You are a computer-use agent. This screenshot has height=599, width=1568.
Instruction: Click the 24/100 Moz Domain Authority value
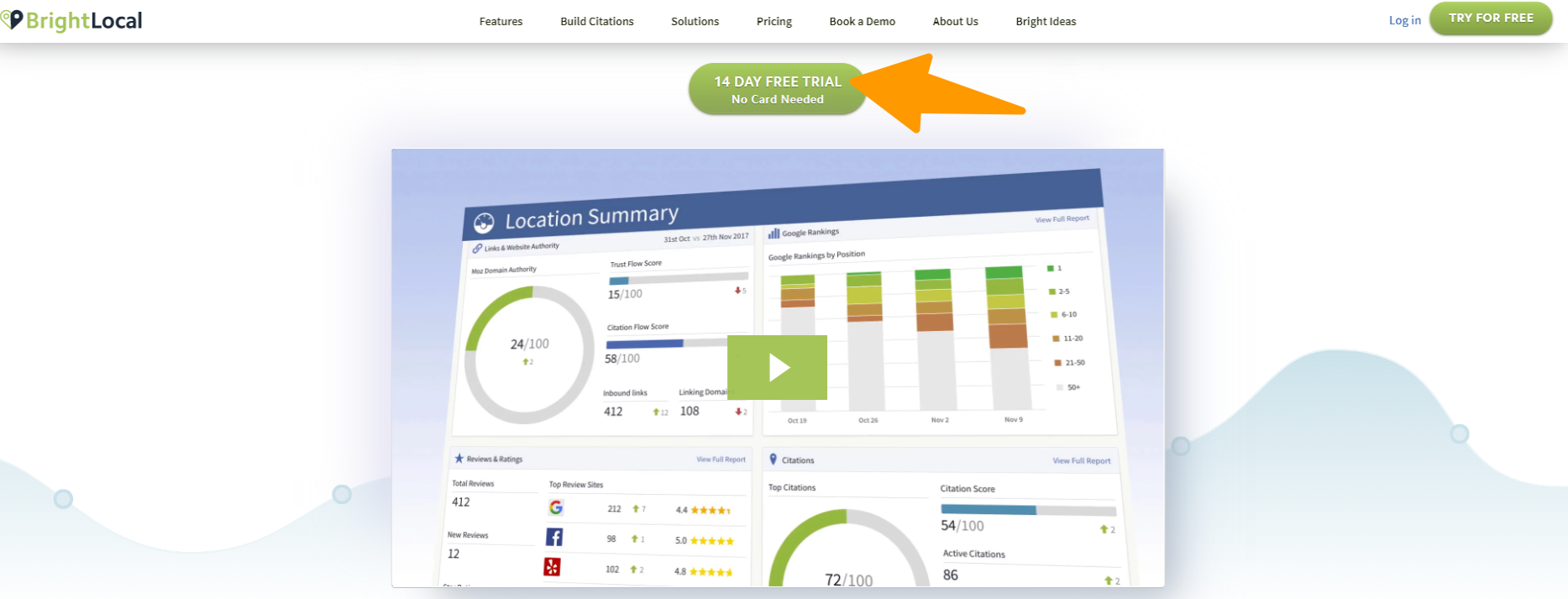click(530, 344)
